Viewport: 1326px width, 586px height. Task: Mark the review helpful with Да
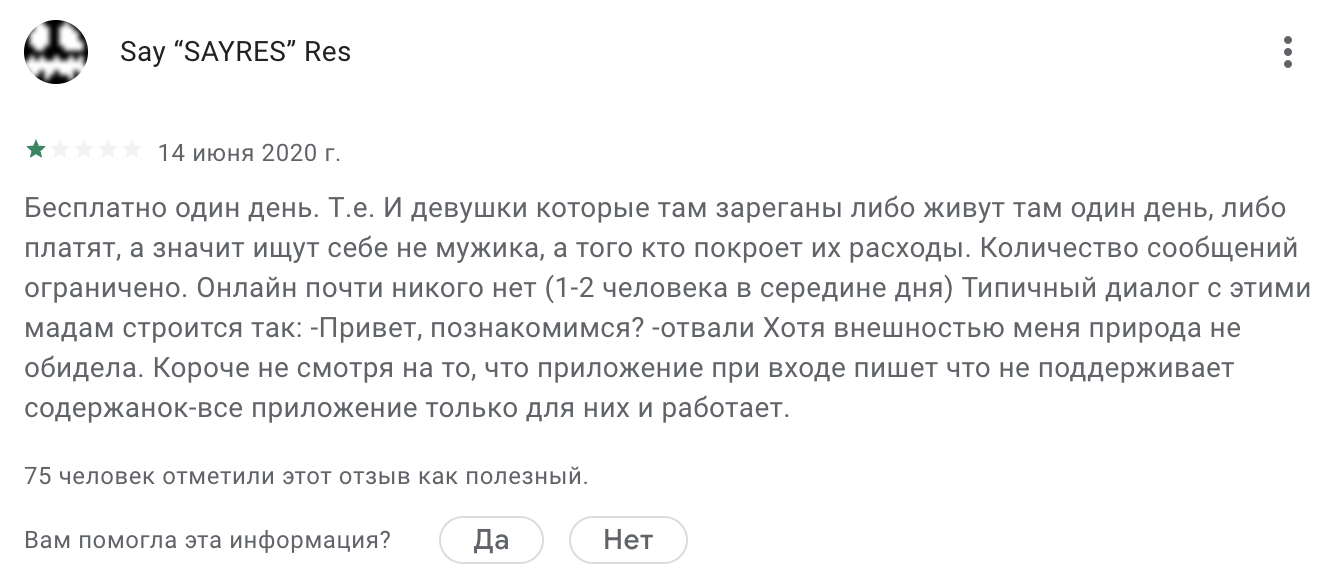click(x=491, y=541)
